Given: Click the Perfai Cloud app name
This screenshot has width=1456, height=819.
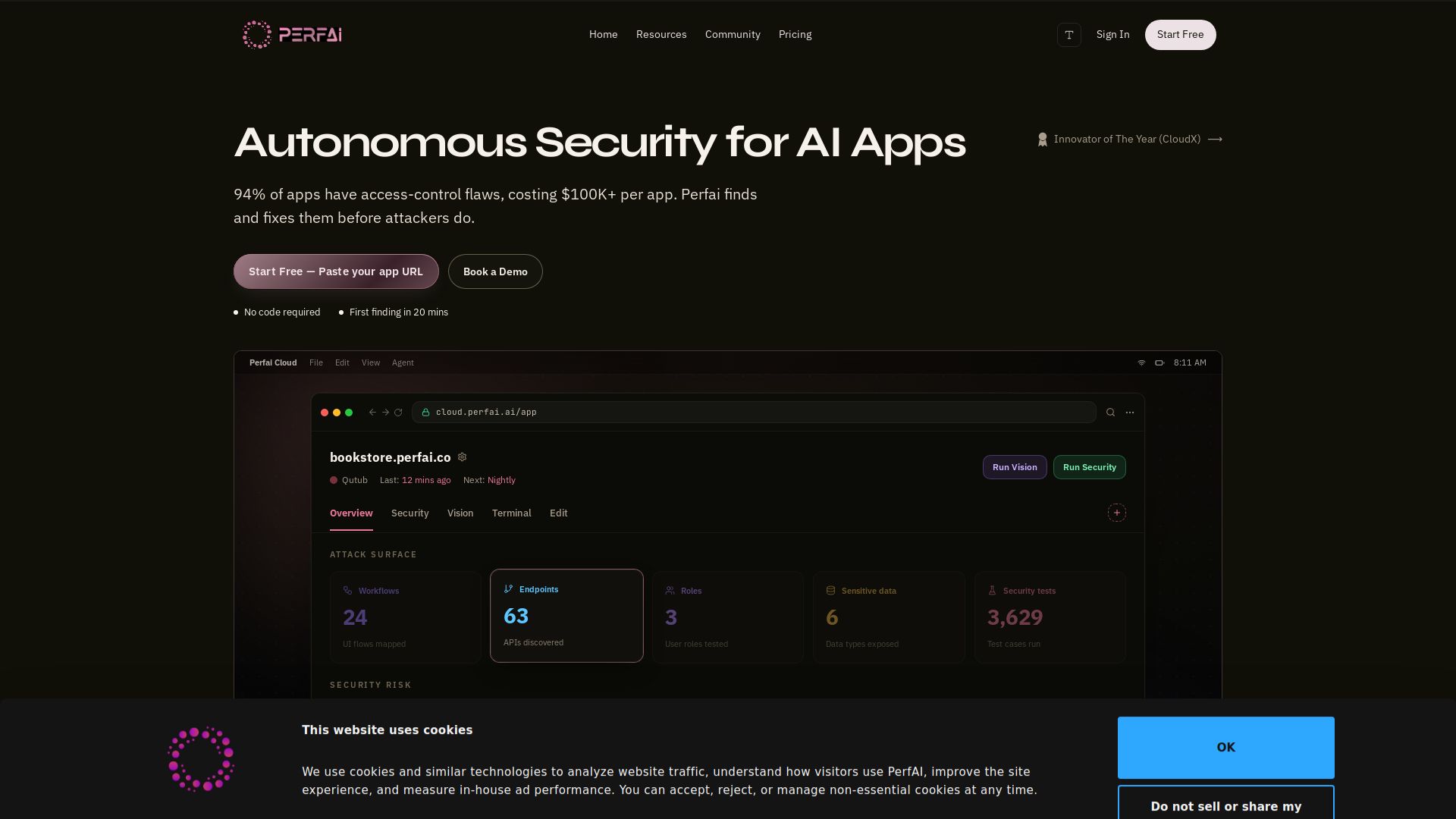Looking at the screenshot, I should tap(273, 363).
